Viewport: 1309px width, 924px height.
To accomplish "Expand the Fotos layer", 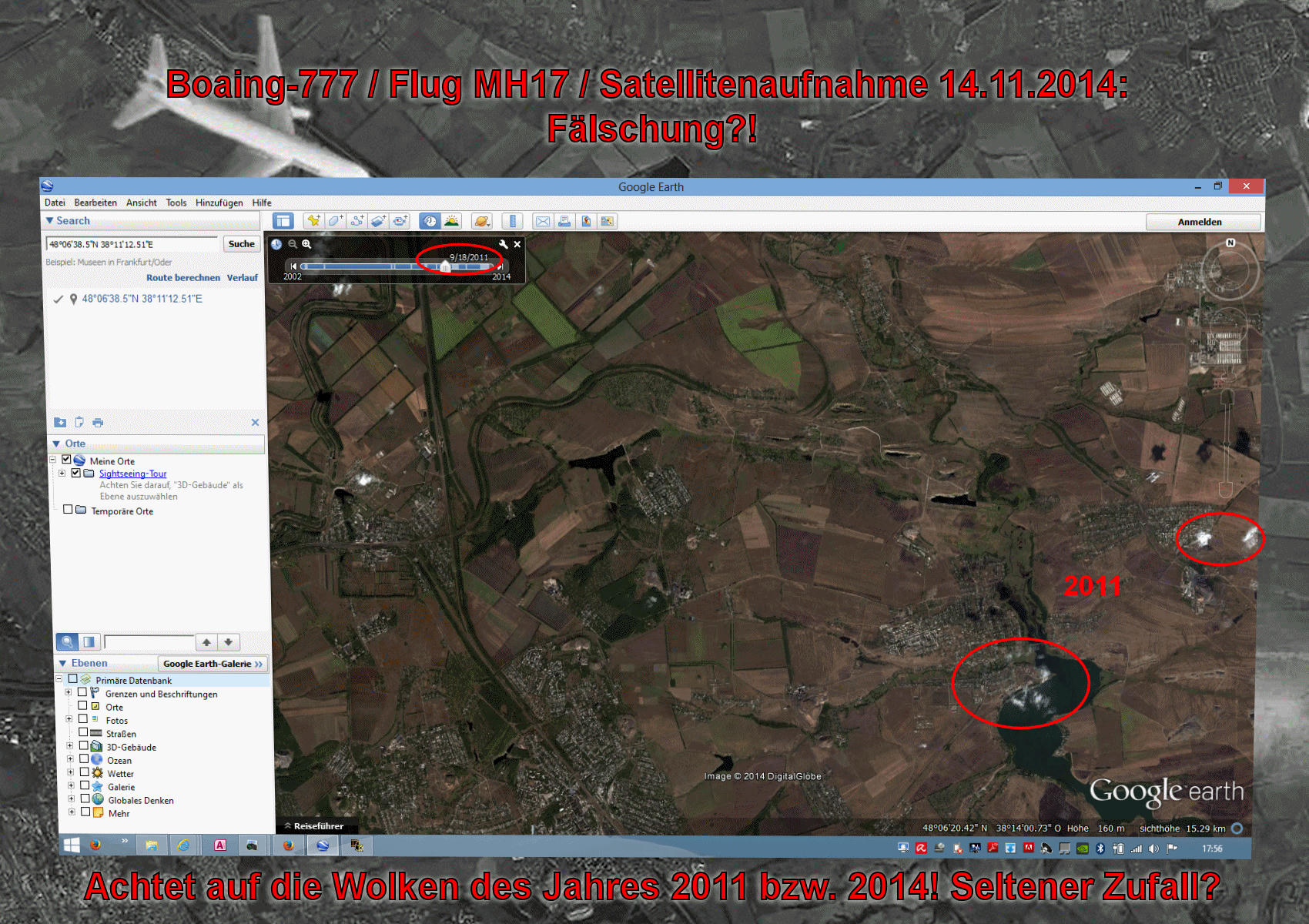I will coord(69,718).
